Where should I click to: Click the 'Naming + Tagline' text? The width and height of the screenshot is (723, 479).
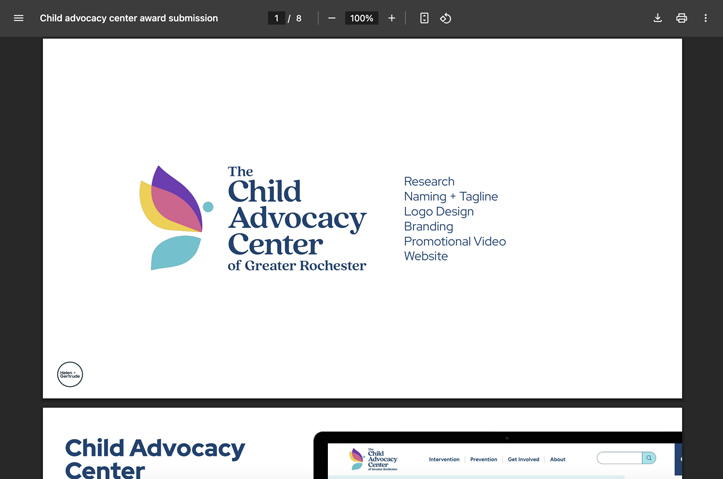(x=451, y=196)
